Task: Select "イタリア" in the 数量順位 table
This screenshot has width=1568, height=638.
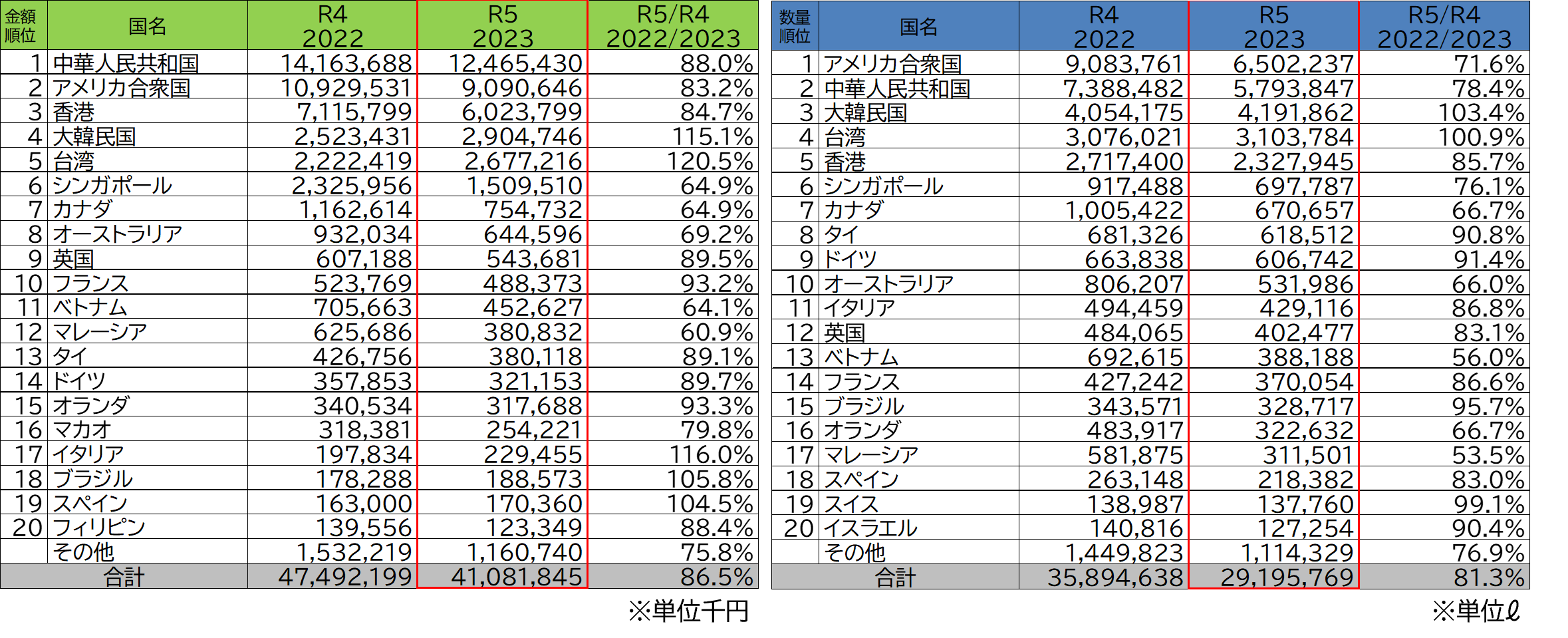Action: (919, 307)
